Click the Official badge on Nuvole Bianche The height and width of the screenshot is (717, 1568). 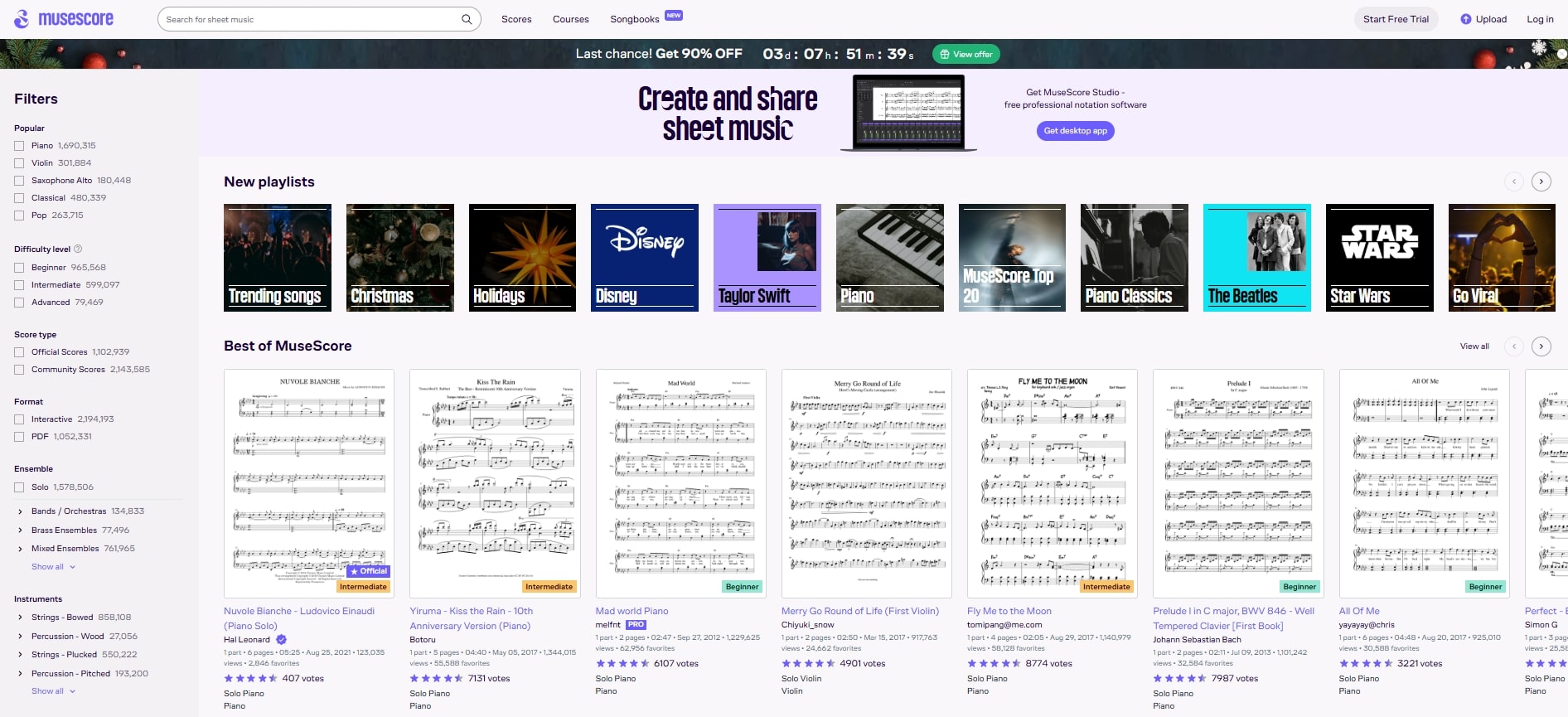coord(369,571)
